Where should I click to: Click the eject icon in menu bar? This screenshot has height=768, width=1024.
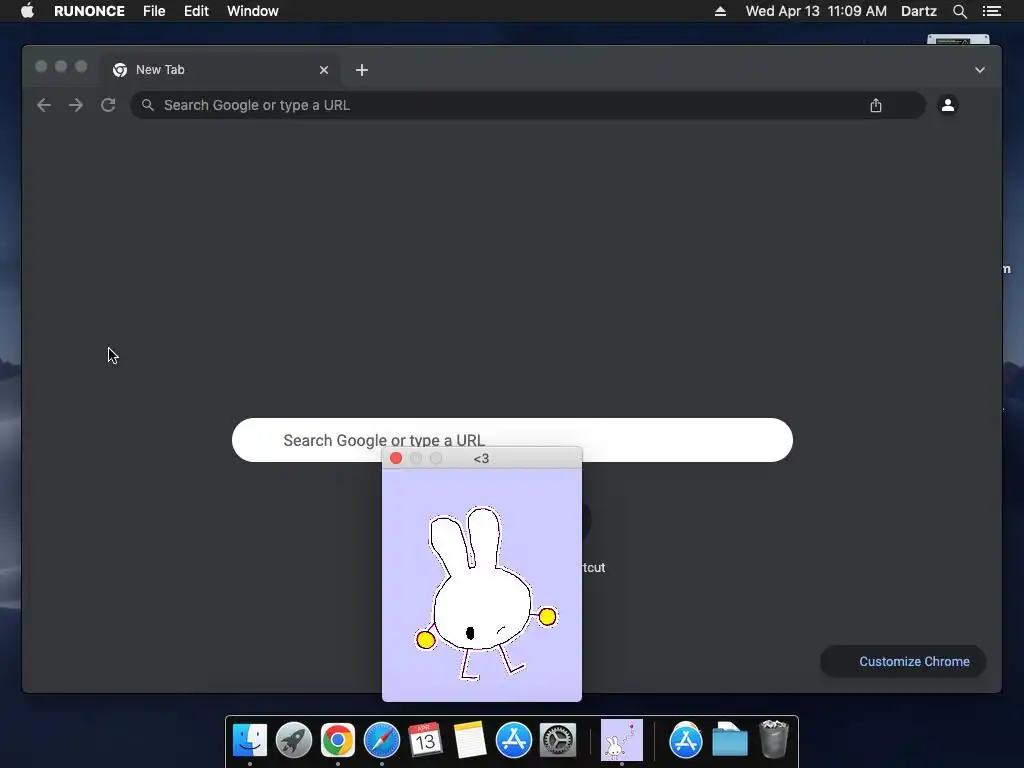[720, 11]
